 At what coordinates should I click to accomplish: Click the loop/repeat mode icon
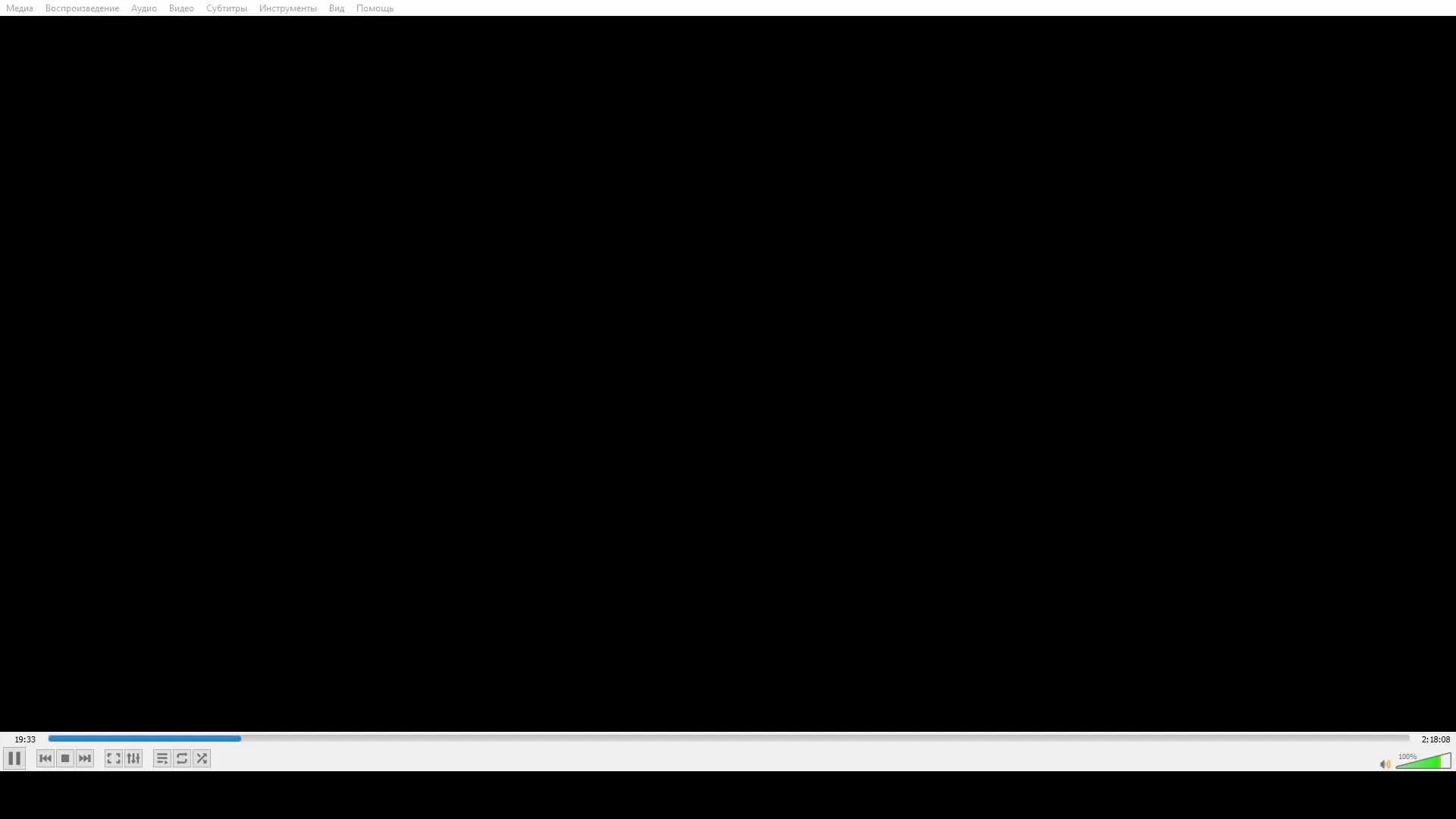181,758
